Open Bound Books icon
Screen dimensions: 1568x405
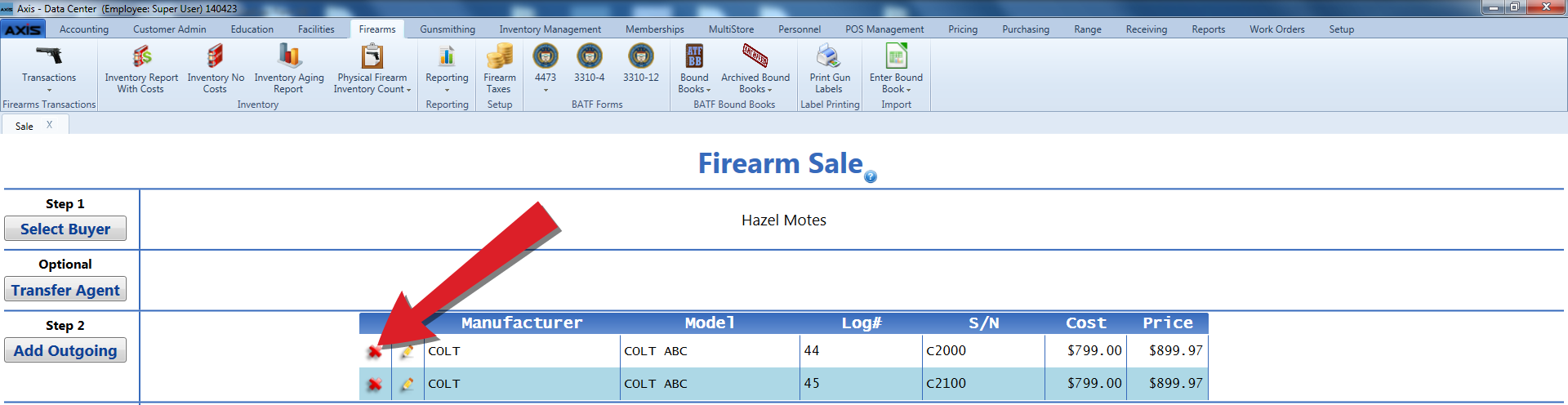click(694, 56)
